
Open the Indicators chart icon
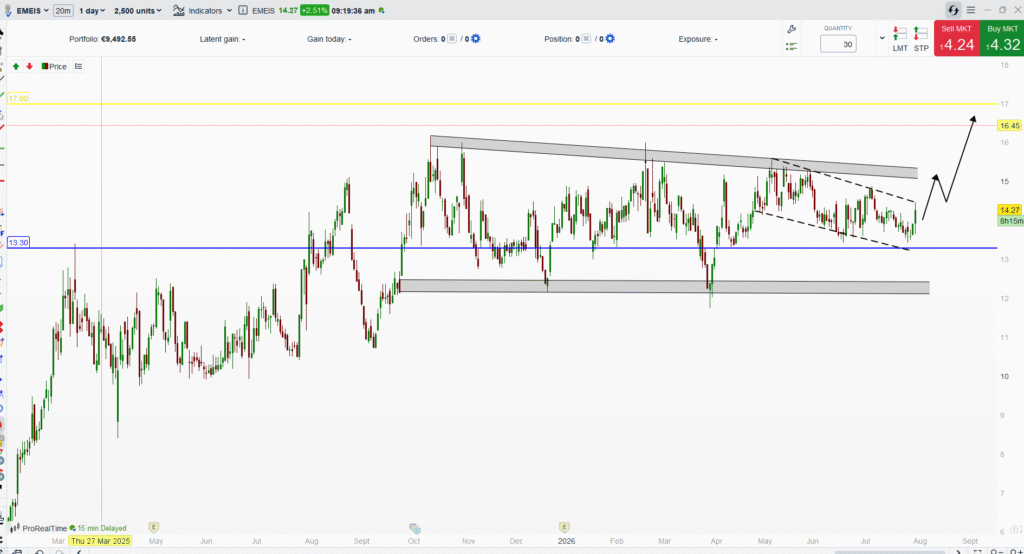click(178, 10)
